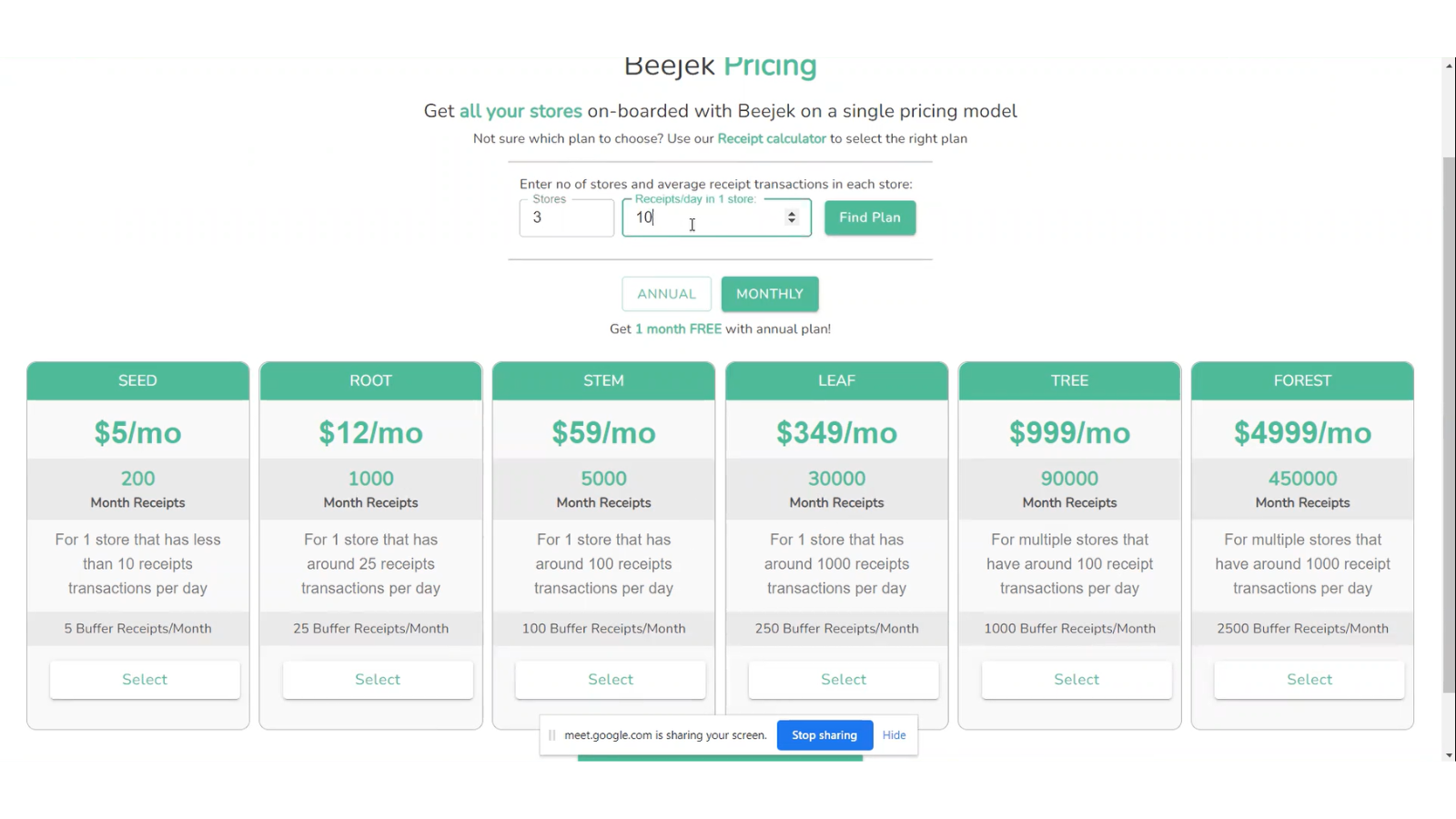Click the Stores input field
This screenshot has width=1456, height=819.
pyautogui.click(x=566, y=217)
